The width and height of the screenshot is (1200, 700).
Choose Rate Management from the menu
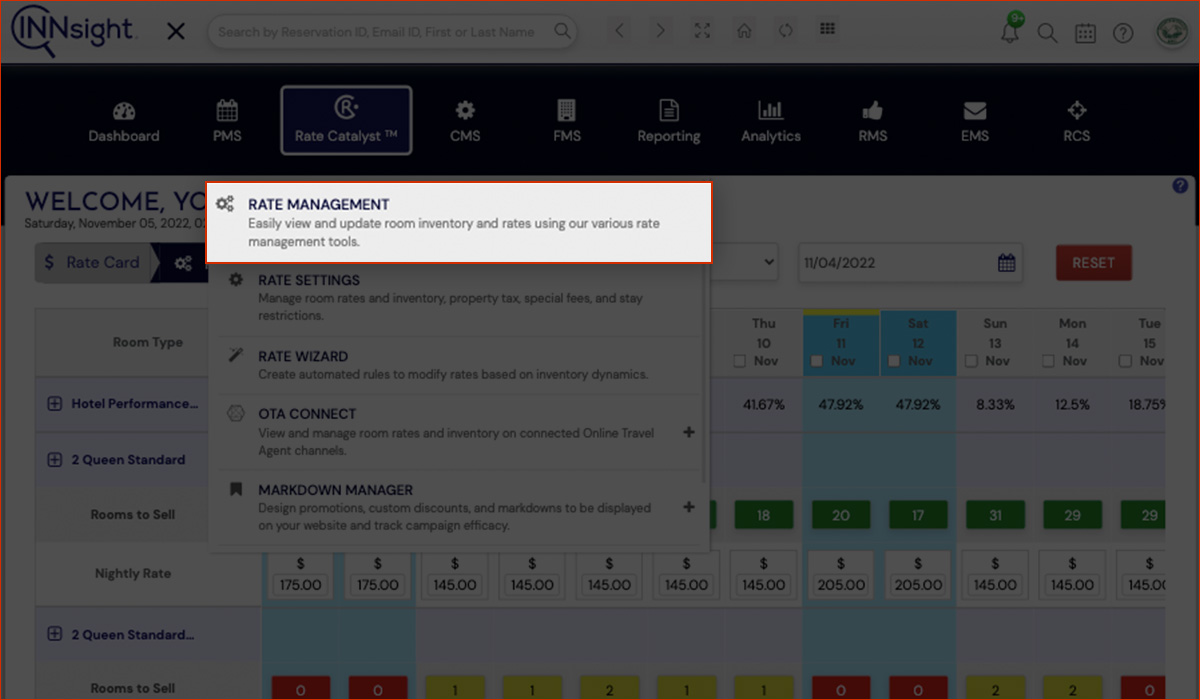pyautogui.click(x=459, y=222)
